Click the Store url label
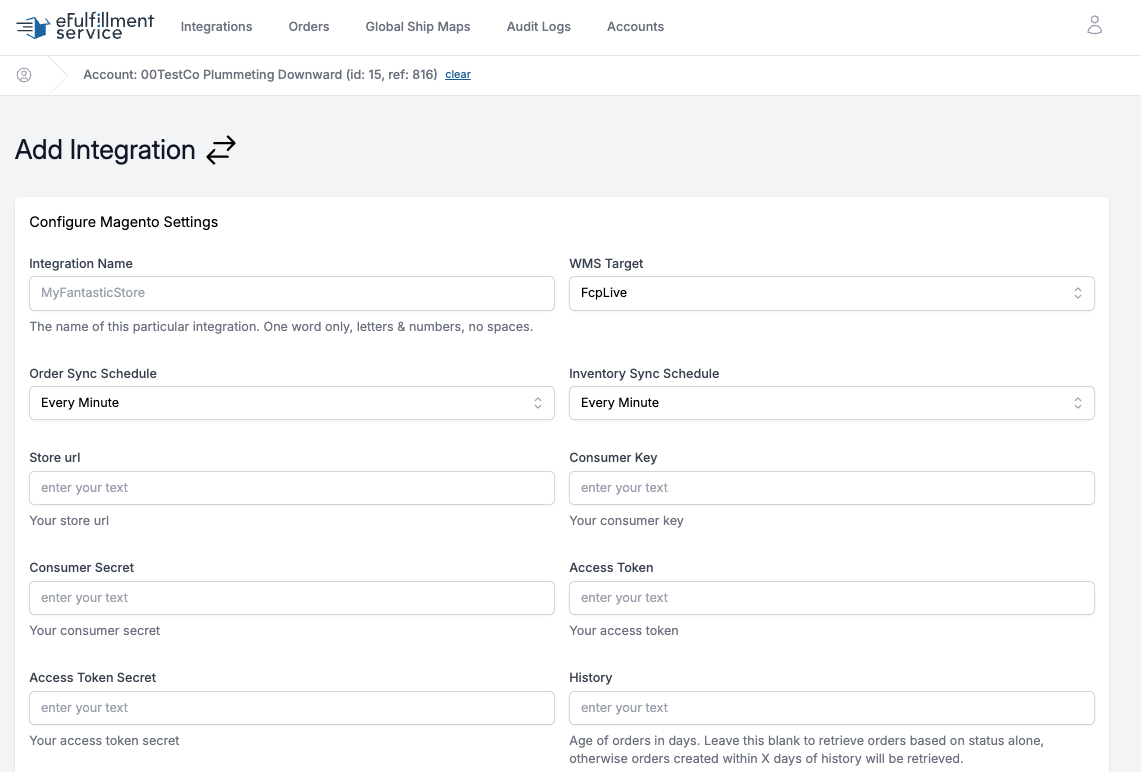1141x772 pixels. [55, 458]
